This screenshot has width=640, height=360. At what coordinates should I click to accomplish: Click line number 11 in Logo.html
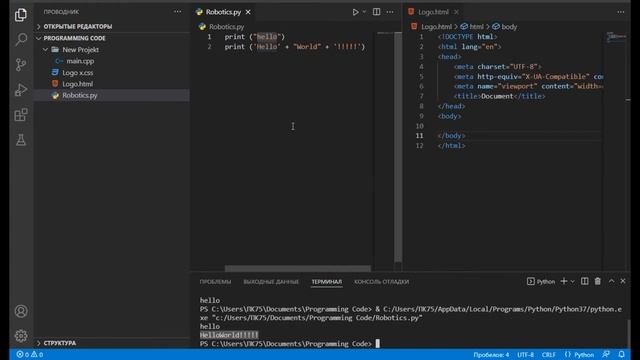[420, 136]
